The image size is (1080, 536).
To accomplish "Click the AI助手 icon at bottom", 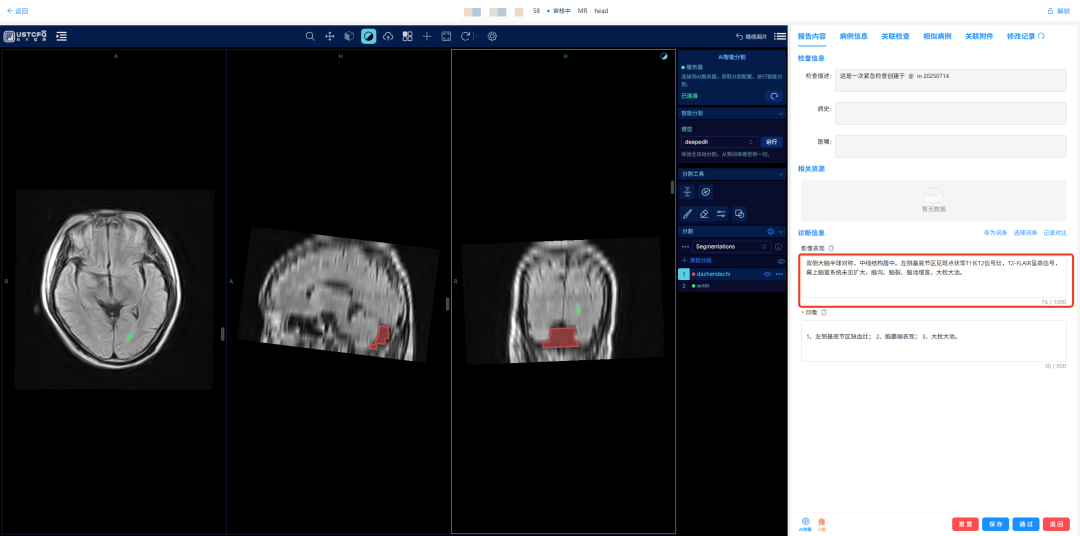I will click(x=805, y=524).
